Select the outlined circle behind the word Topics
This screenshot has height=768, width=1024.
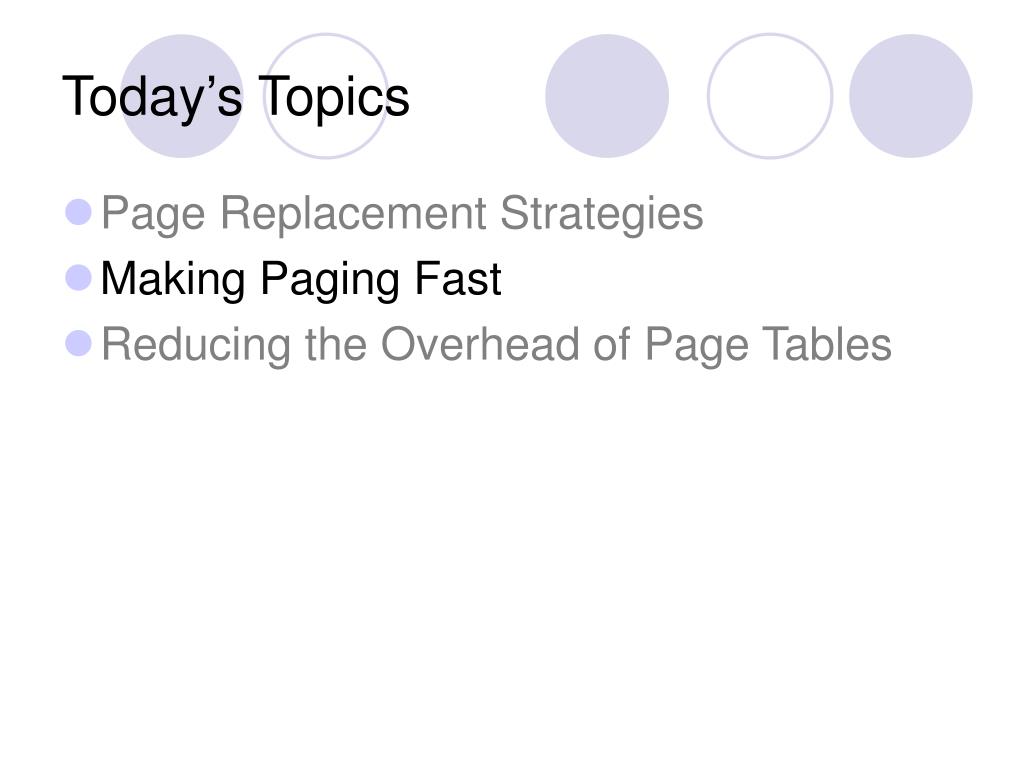coord(327,96)
